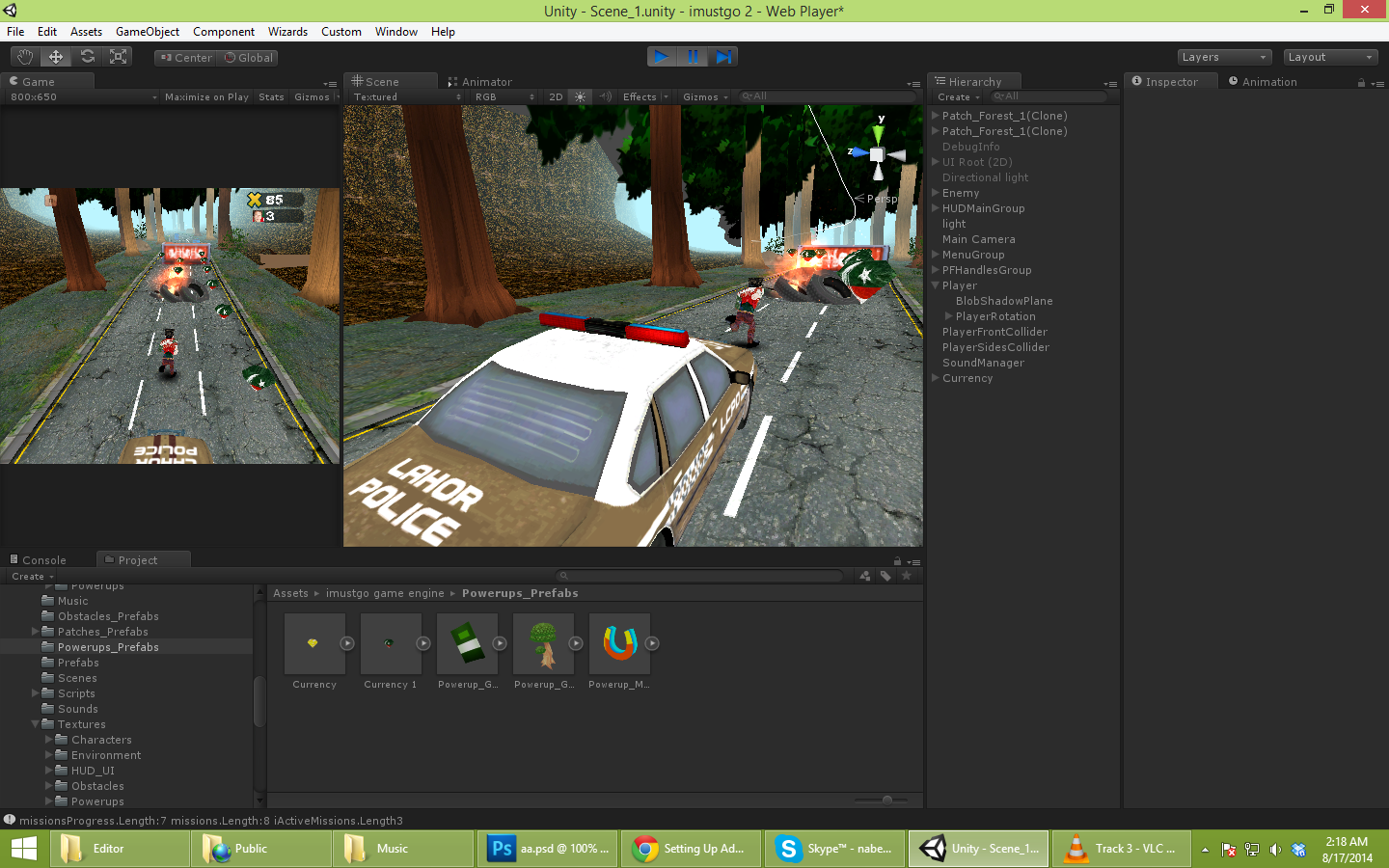The height and width of the screenshot is (868, 1389).
Task: Open the Window menu
Action: 396,32
